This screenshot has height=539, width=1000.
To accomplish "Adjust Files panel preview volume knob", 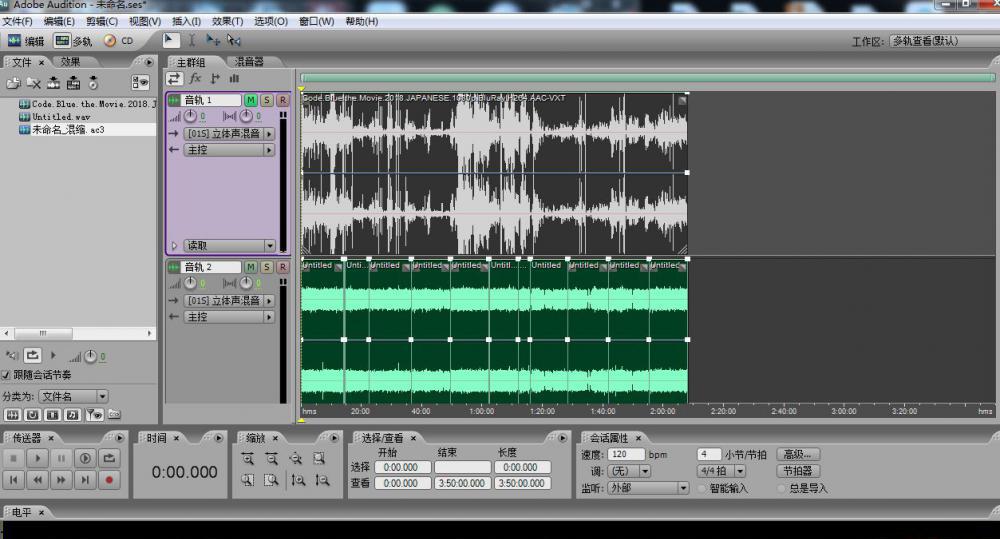I will pos(91,357).
